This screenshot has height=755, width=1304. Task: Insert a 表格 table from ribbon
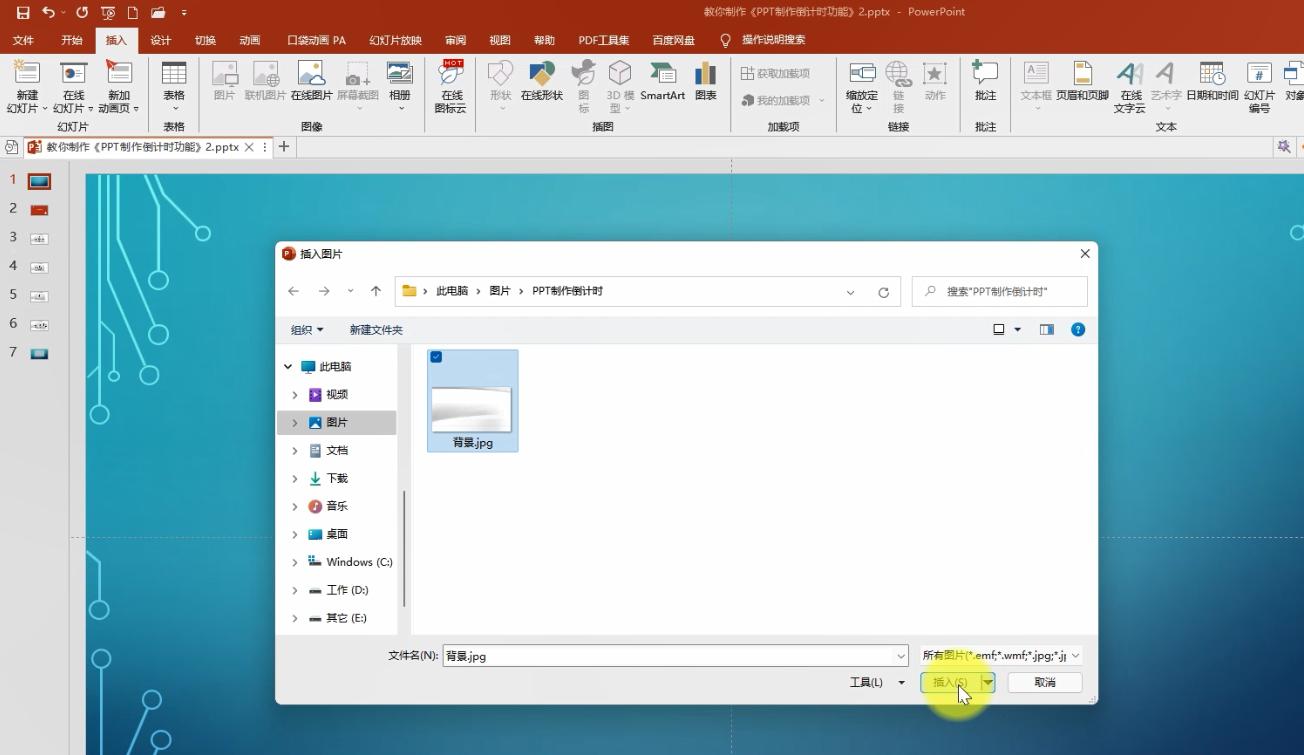click(x=174, y=80)
